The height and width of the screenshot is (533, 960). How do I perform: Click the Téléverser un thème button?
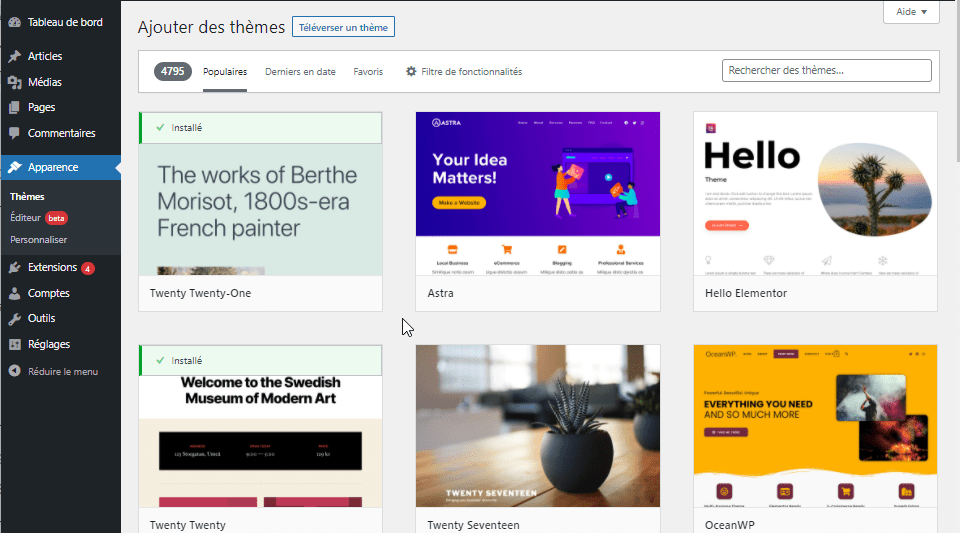pos(343,27)
